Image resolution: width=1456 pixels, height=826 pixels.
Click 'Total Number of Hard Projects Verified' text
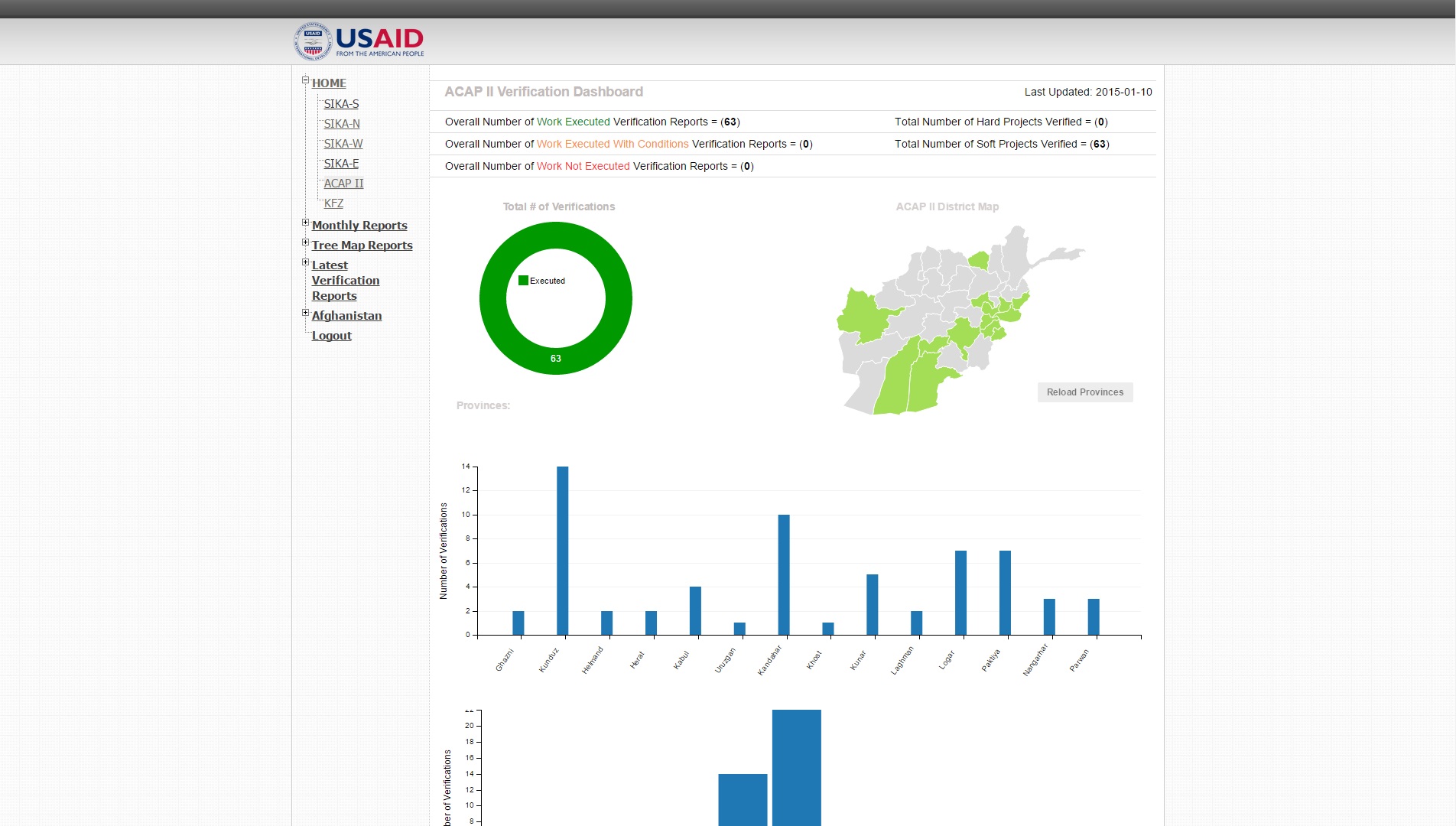[x=988, y=122]
